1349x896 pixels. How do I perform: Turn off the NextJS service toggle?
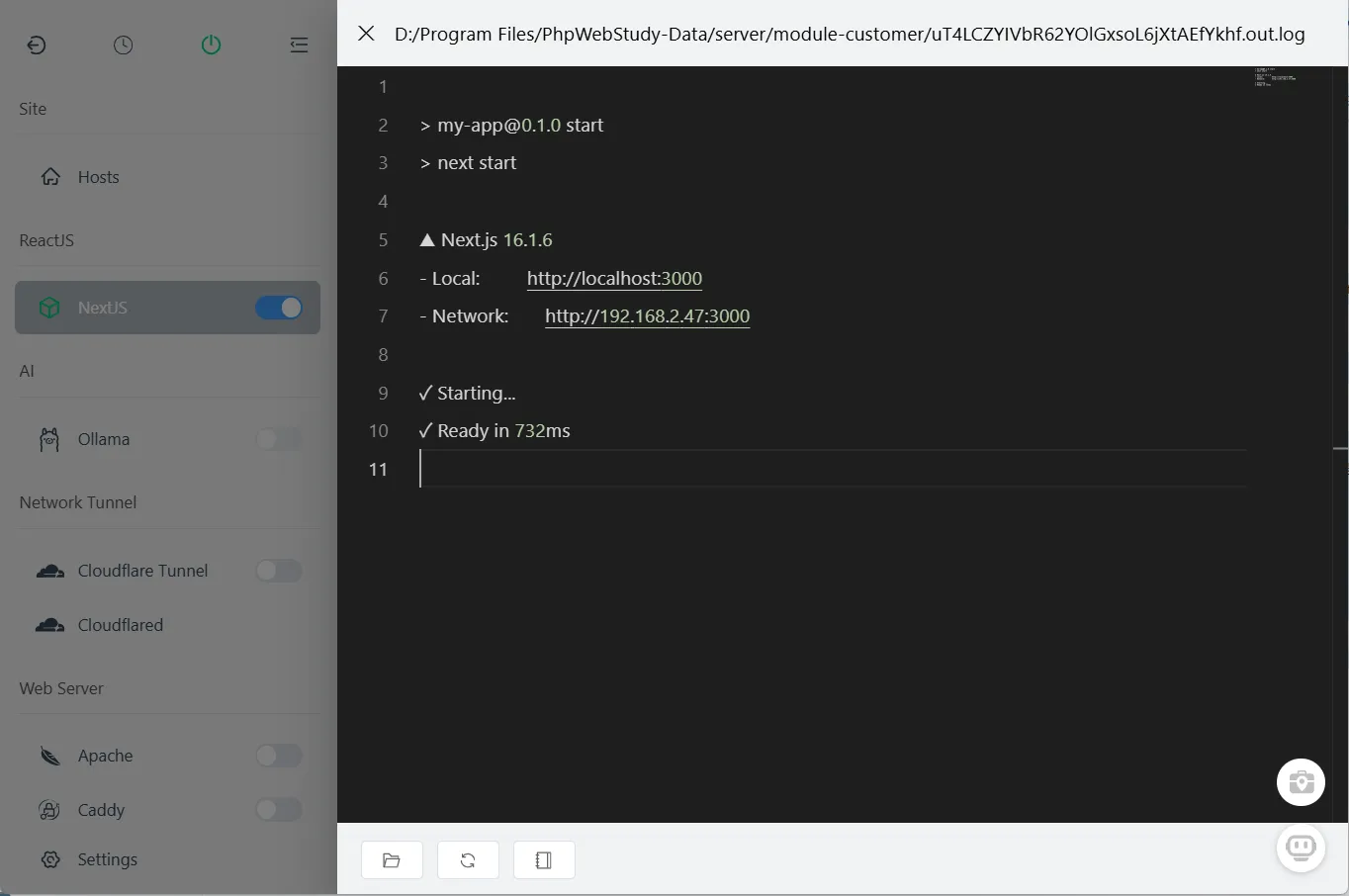tap(279, 308)
